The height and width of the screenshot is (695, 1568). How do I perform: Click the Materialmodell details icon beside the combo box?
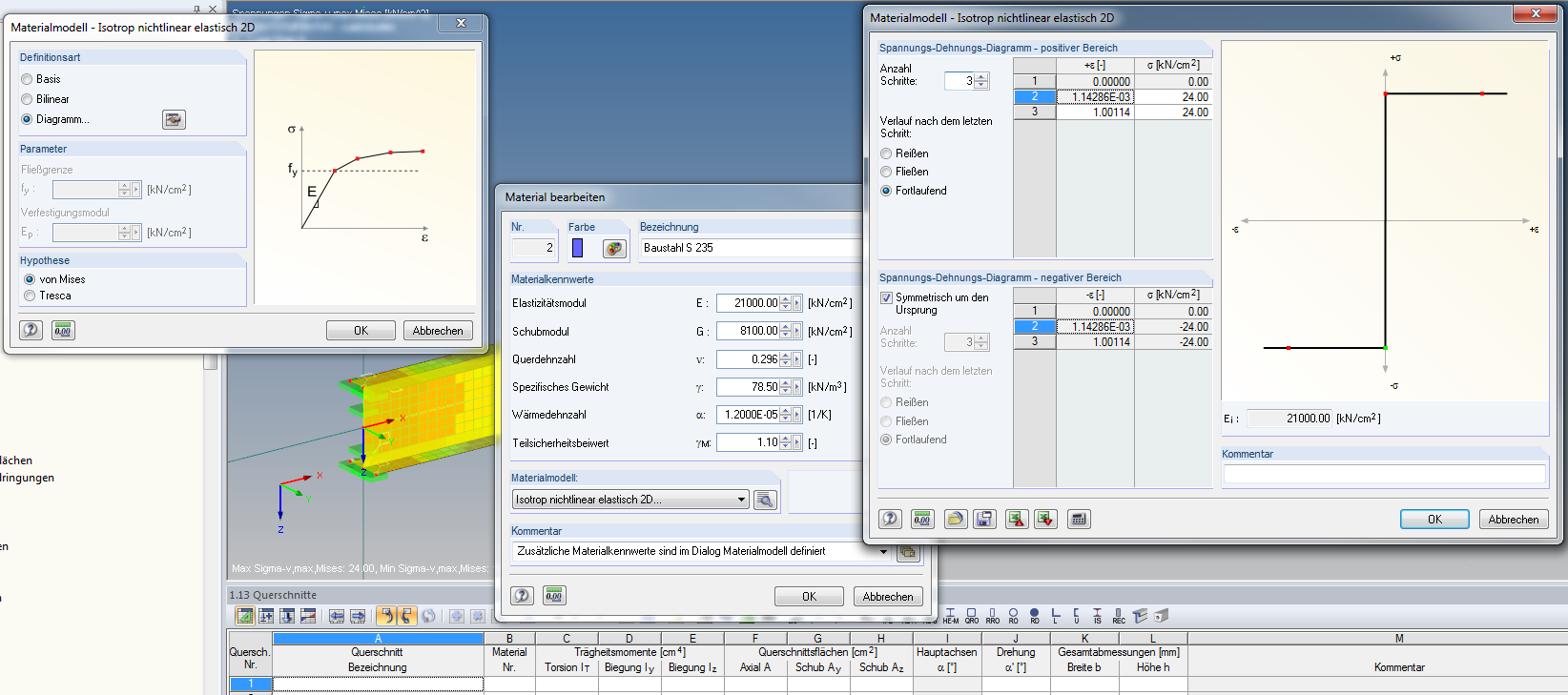pos(765,500)
